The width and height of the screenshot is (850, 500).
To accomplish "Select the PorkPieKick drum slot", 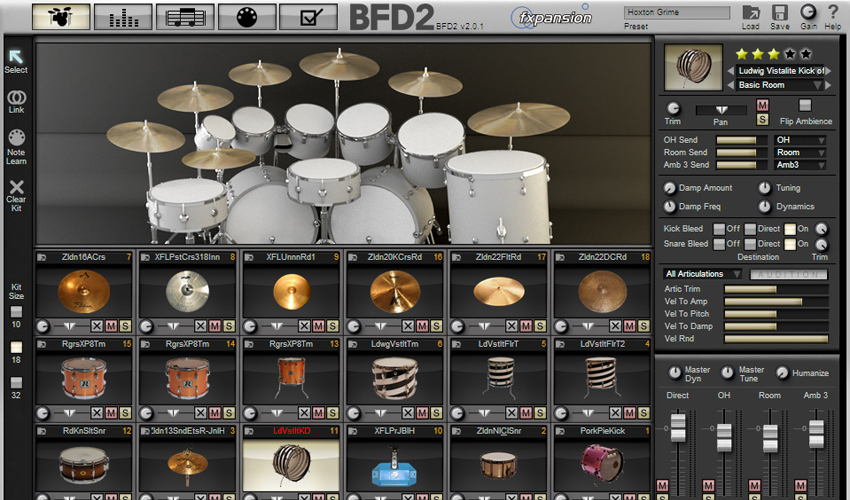I will tap(602, 464).
